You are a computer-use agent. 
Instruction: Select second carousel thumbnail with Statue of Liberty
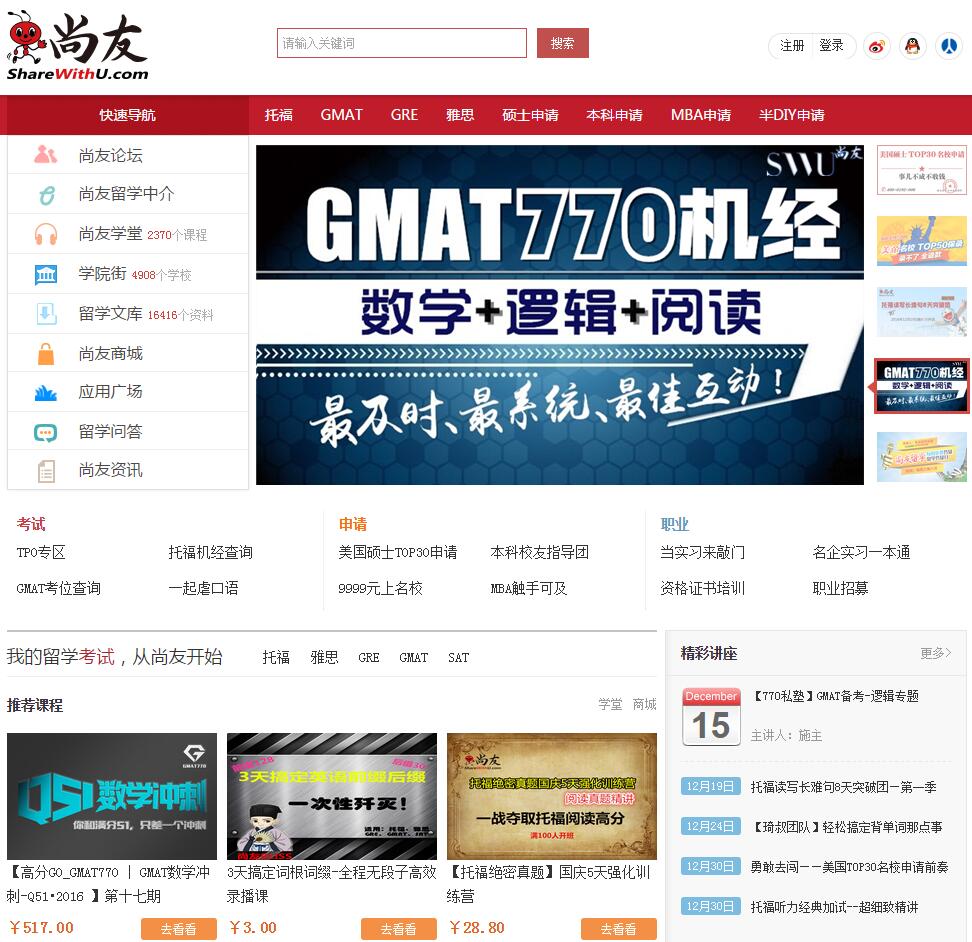921,242
